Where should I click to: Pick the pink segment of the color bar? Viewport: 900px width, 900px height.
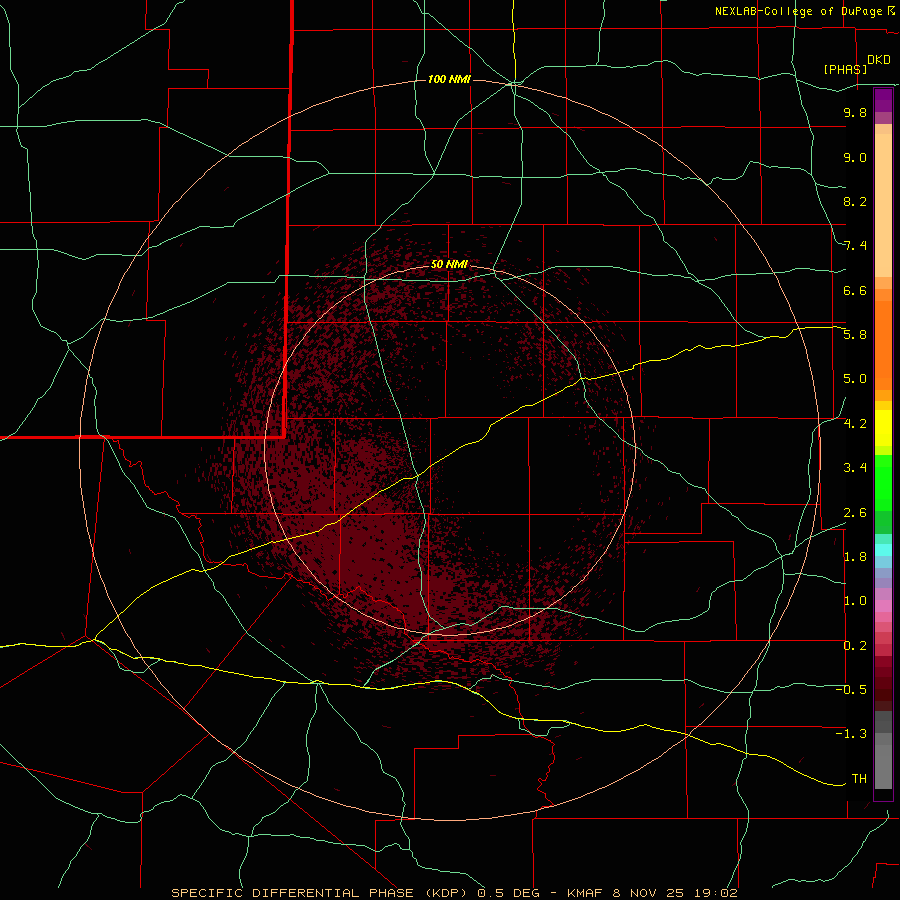pyautogui.click(x=883, y=606)
